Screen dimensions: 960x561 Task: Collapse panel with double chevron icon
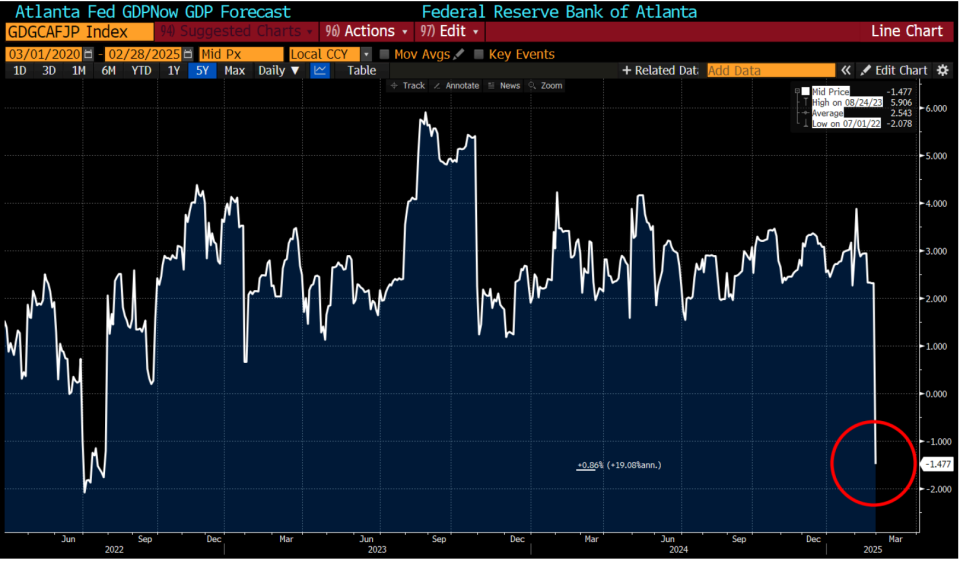point(846,70)
